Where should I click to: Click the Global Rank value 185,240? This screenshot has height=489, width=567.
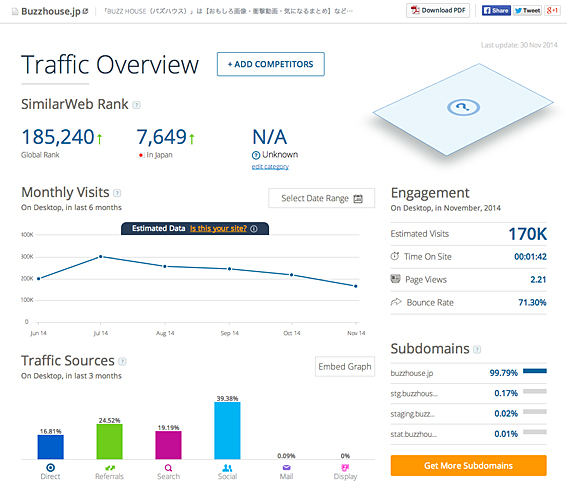[58, 137]
